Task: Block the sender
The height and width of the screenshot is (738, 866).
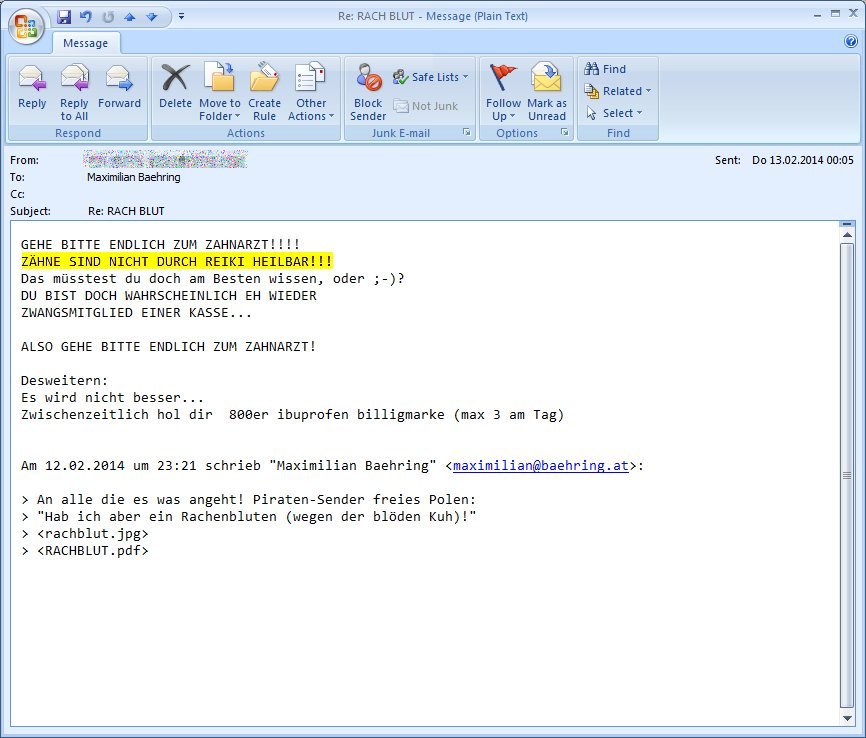Action: point(368,92)
